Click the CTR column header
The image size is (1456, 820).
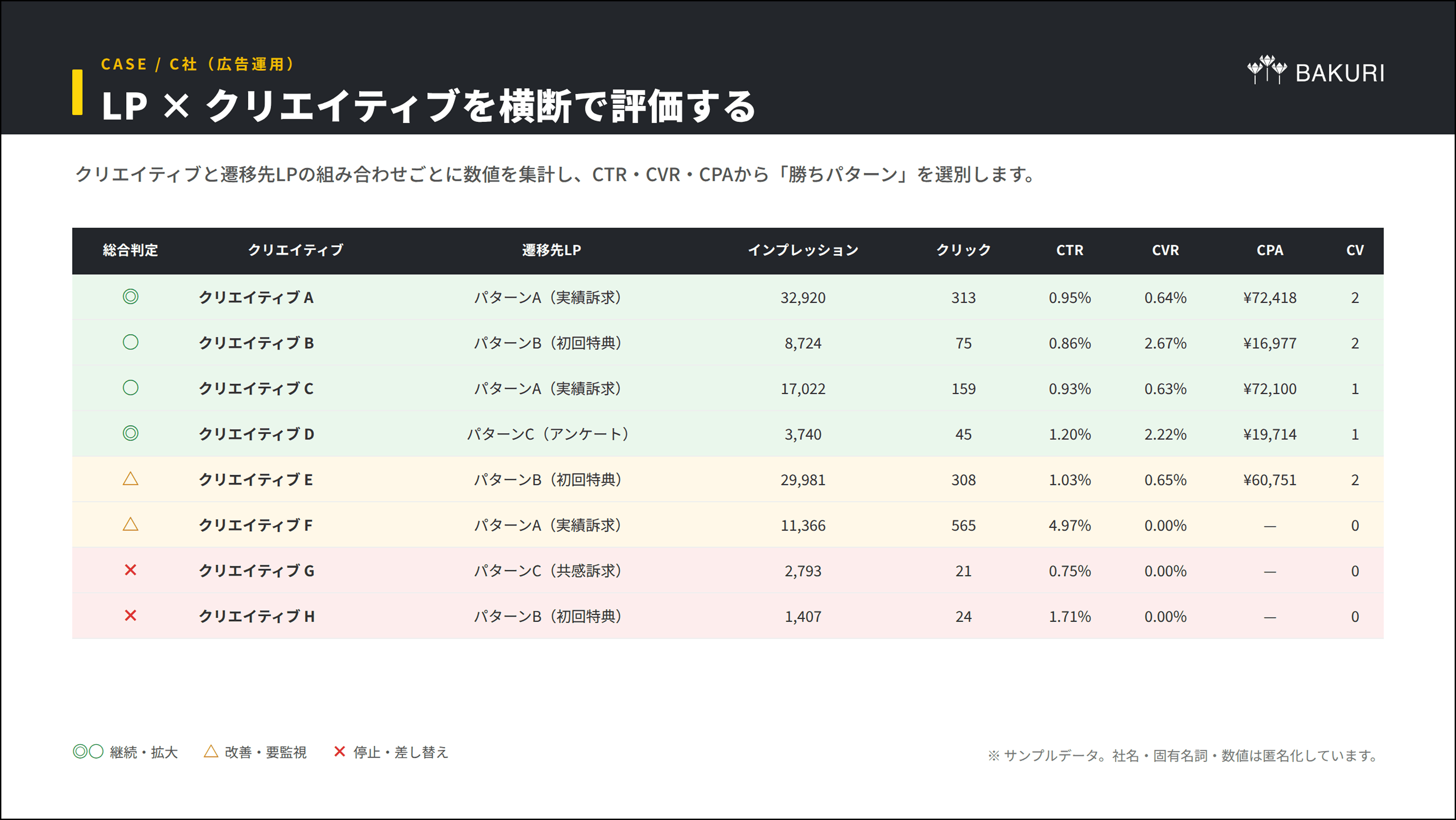(1069, 250)
